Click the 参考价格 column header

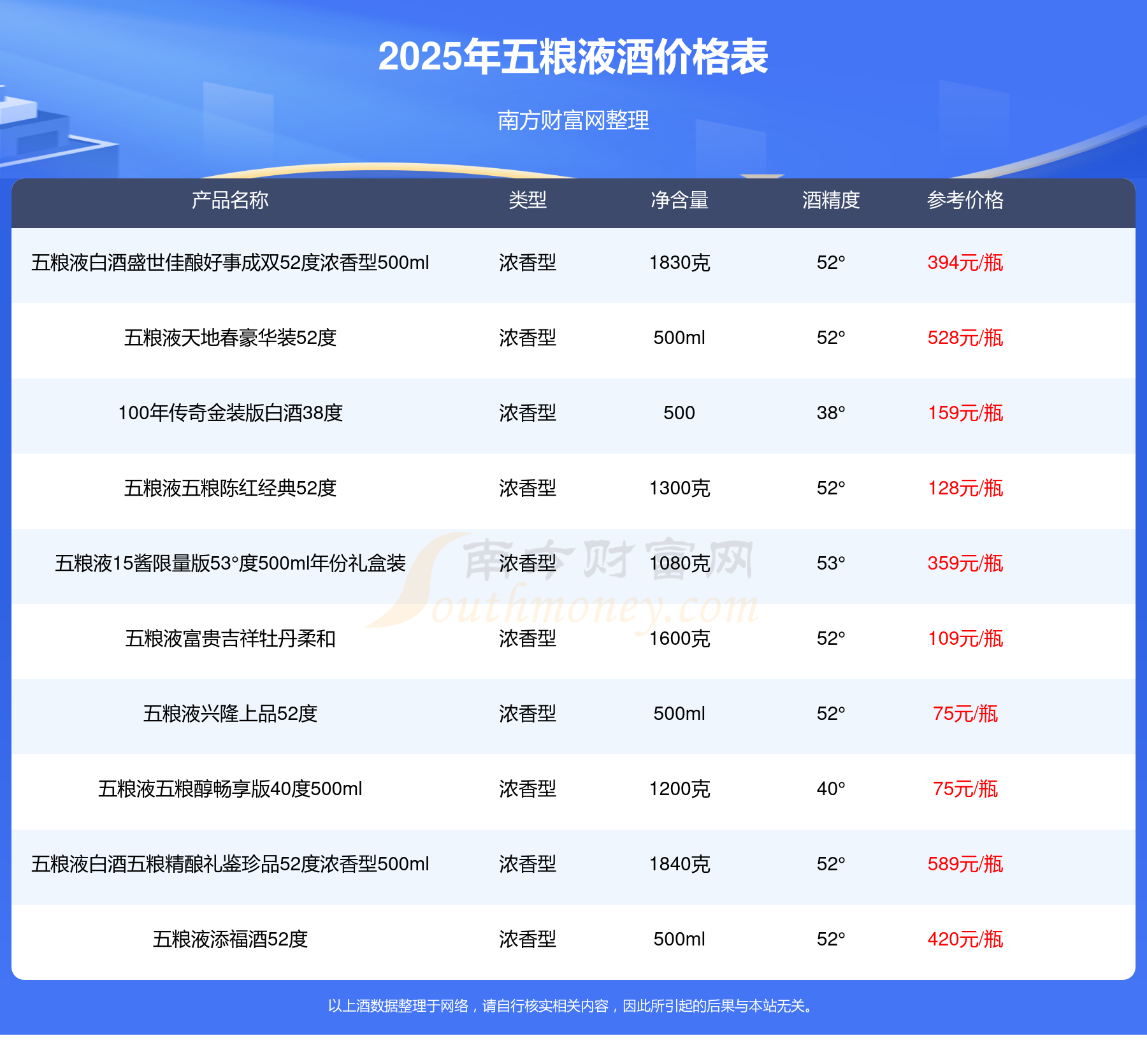coord(965,200)
